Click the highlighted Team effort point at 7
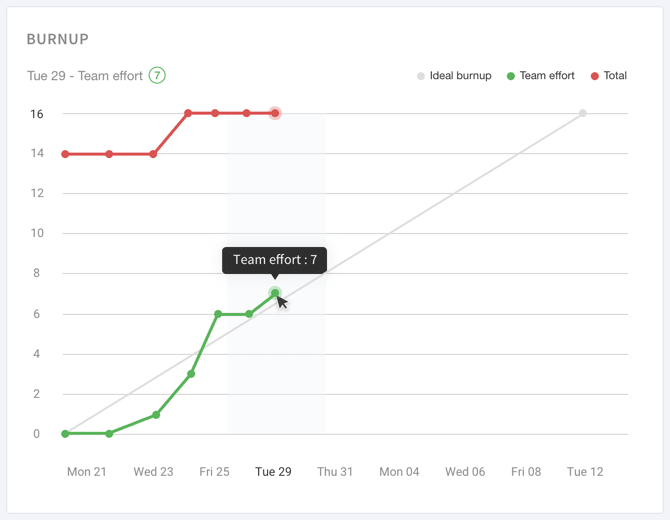670x520 pixels. tap(275, 293)
